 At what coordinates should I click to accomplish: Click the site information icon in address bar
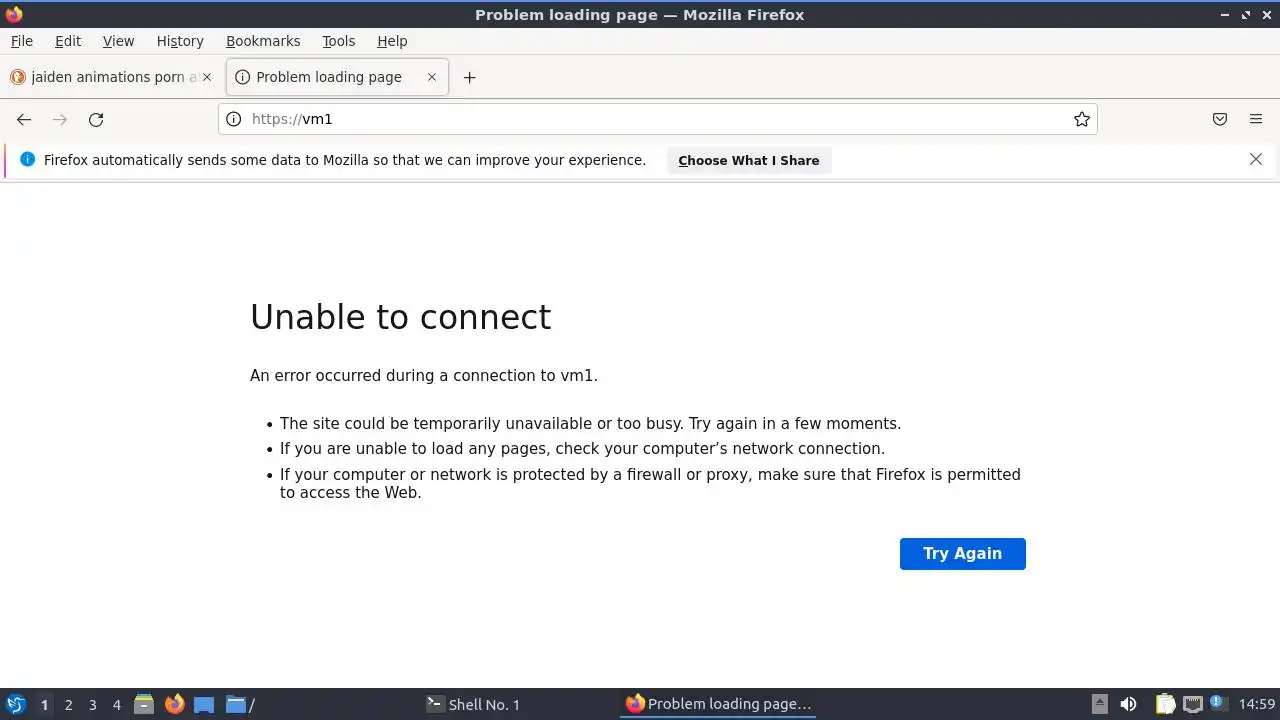point(234,119)
